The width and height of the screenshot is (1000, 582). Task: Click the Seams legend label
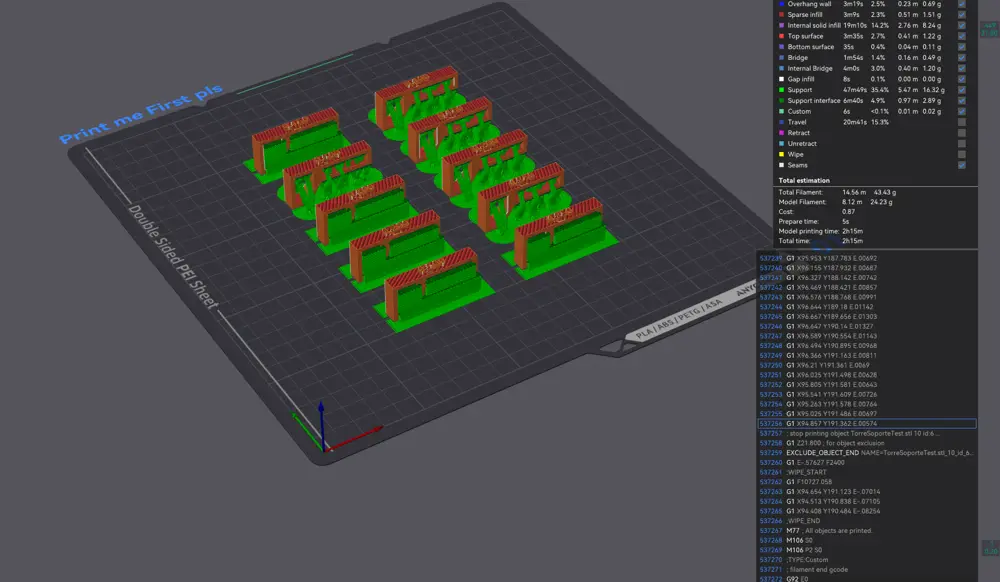pyautogui.click(x=797, y=165)
